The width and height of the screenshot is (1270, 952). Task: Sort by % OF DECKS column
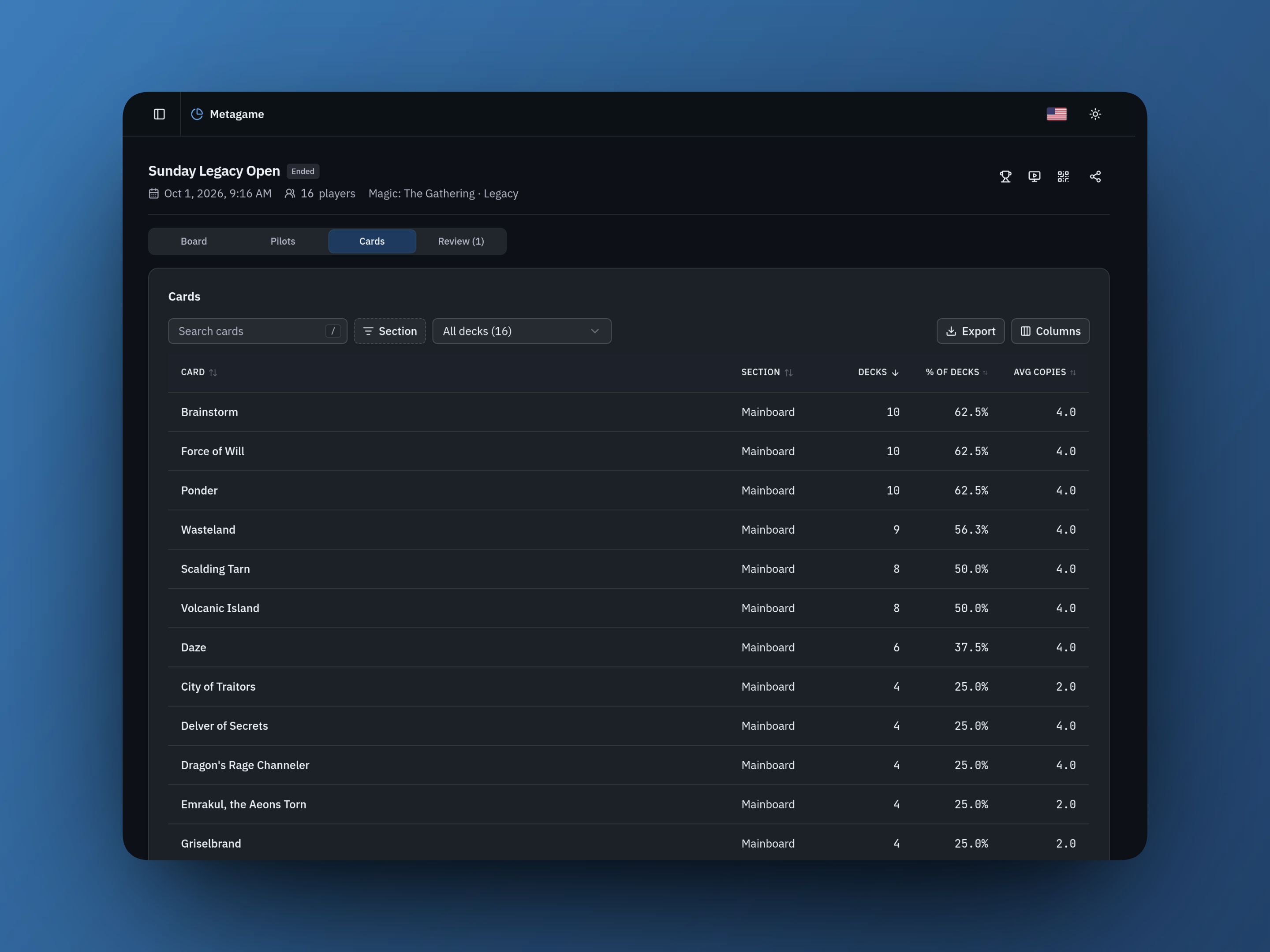click(x=956, y=372)
